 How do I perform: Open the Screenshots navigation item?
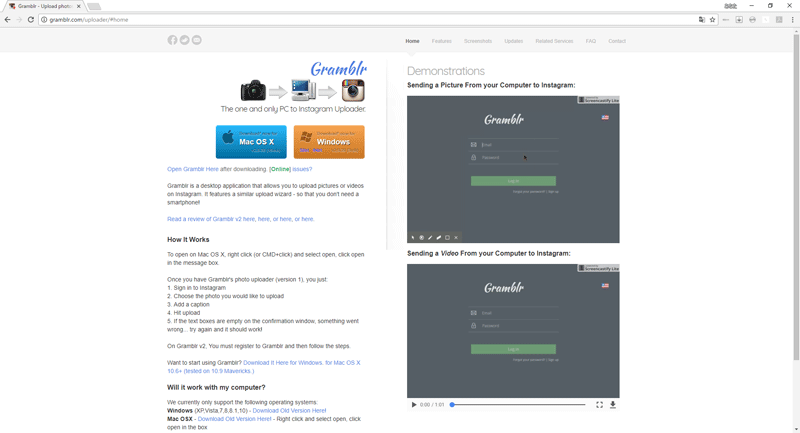478,41
